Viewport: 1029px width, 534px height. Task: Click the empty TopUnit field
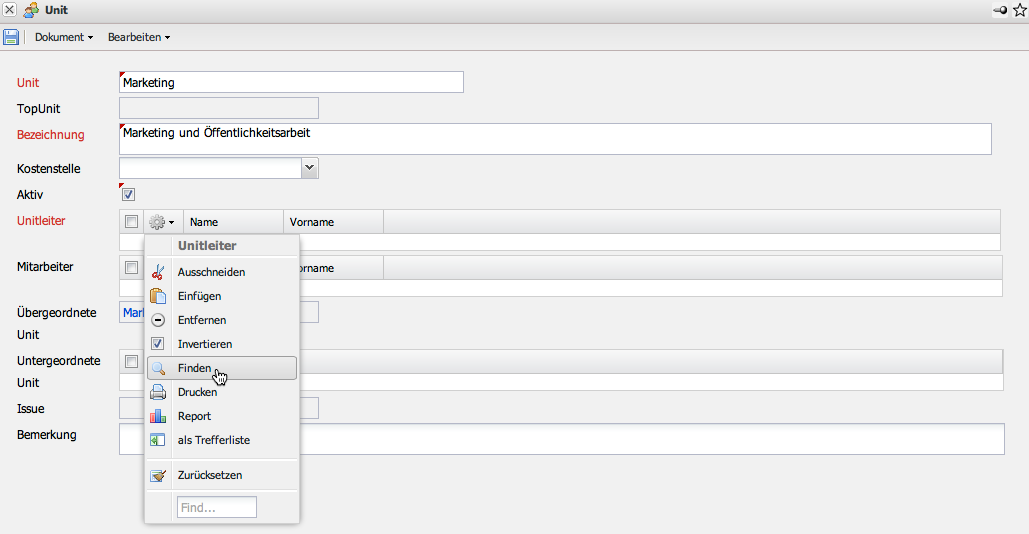tap(219, 108)
